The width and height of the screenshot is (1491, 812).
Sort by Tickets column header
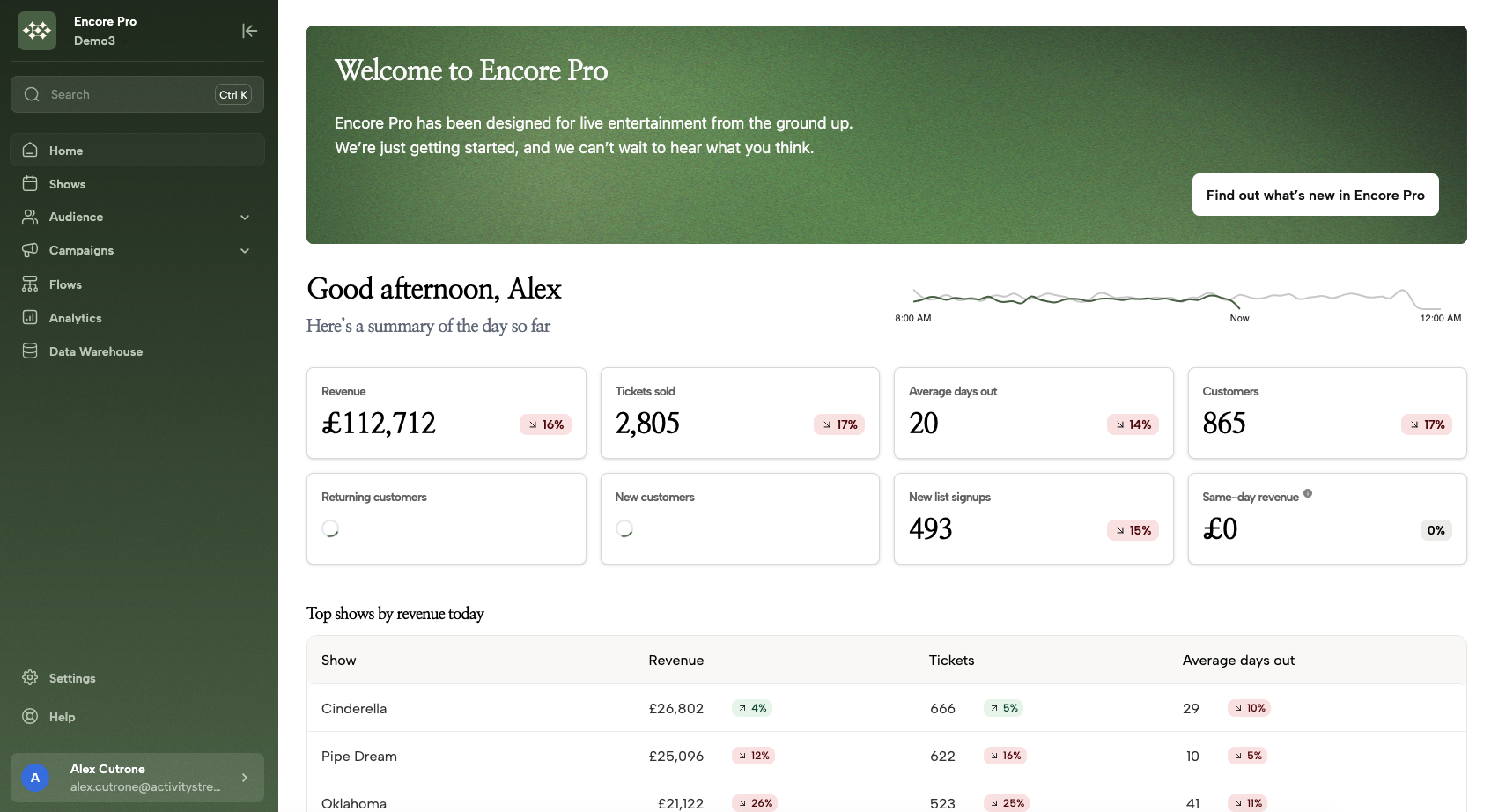(951, 660)
